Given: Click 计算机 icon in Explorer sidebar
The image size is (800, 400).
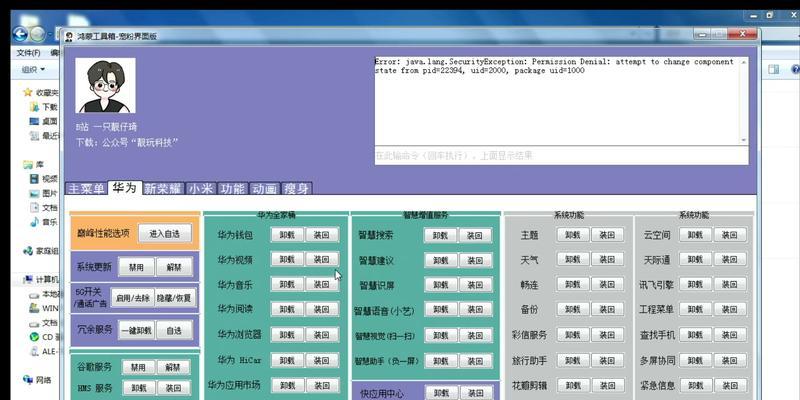Looking at the screenshot, I should tap(29, 280).
